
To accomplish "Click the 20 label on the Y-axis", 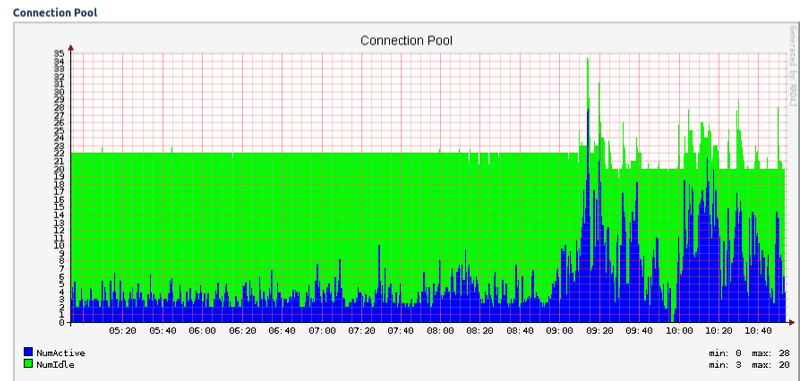I will pyautogui.click(x=59, y=169).
